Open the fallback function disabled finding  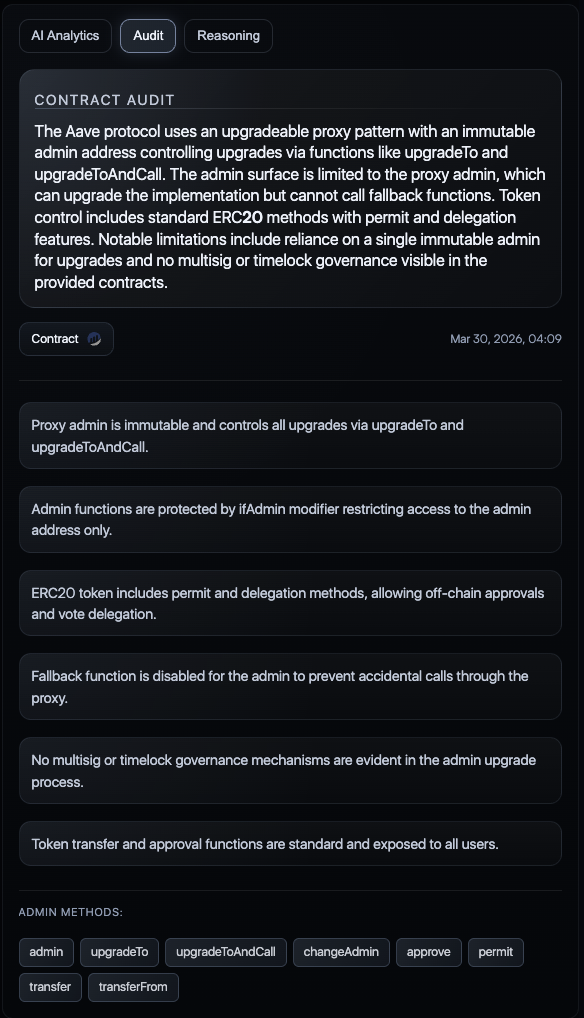click(290, 687)
